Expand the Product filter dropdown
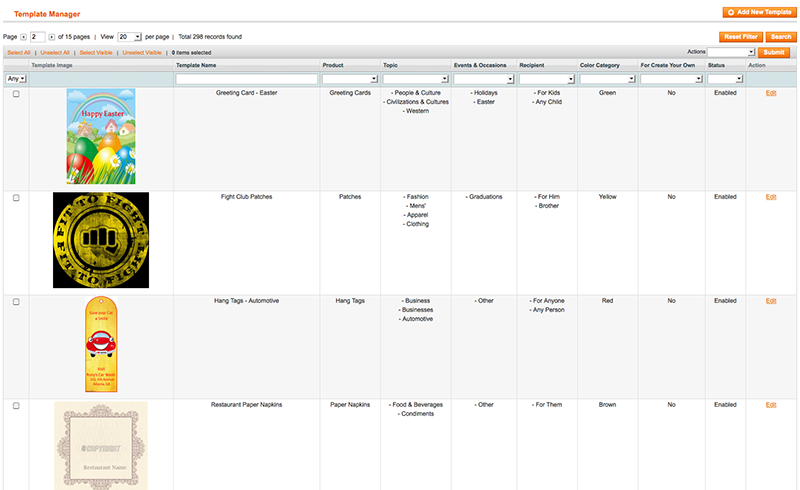 tap(347, 78)
